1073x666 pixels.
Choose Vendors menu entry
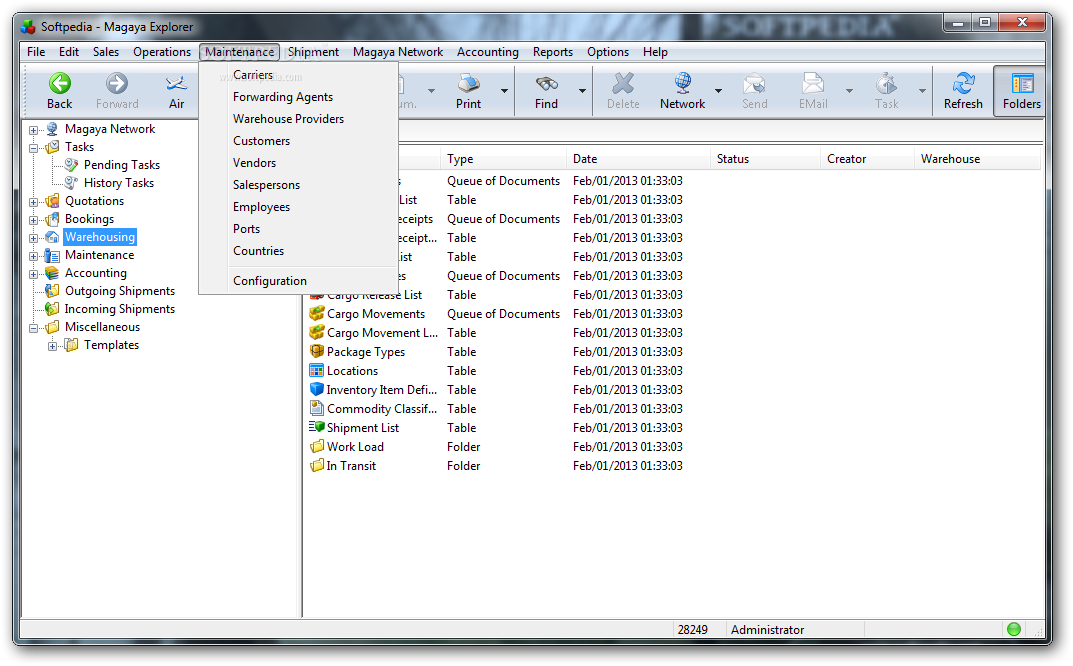tap(255, 162)
